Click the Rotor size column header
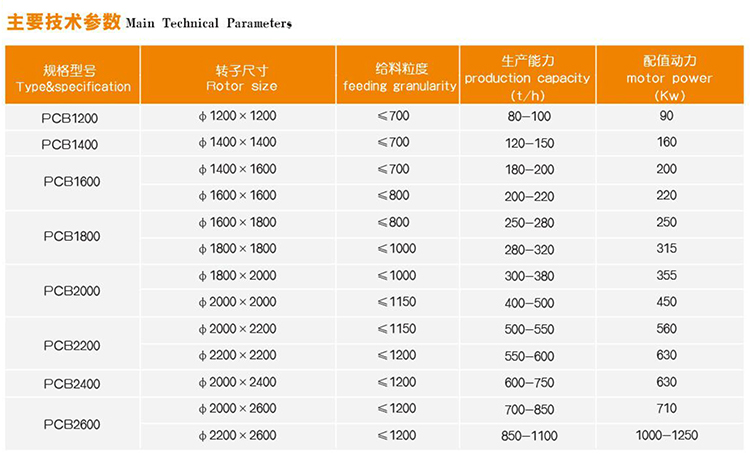 pos(238,78)
